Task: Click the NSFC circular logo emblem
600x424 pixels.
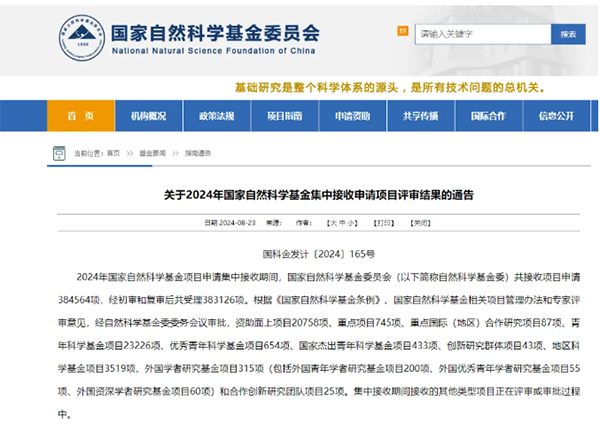Action: [x=82, y=38]
